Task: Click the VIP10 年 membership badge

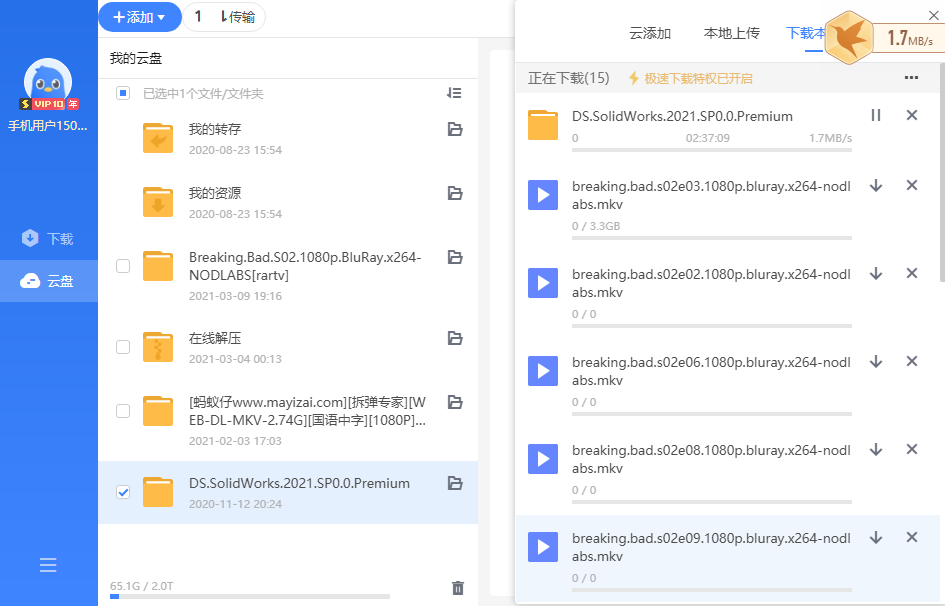Action: pyautogui.click(x=48, y=104)
